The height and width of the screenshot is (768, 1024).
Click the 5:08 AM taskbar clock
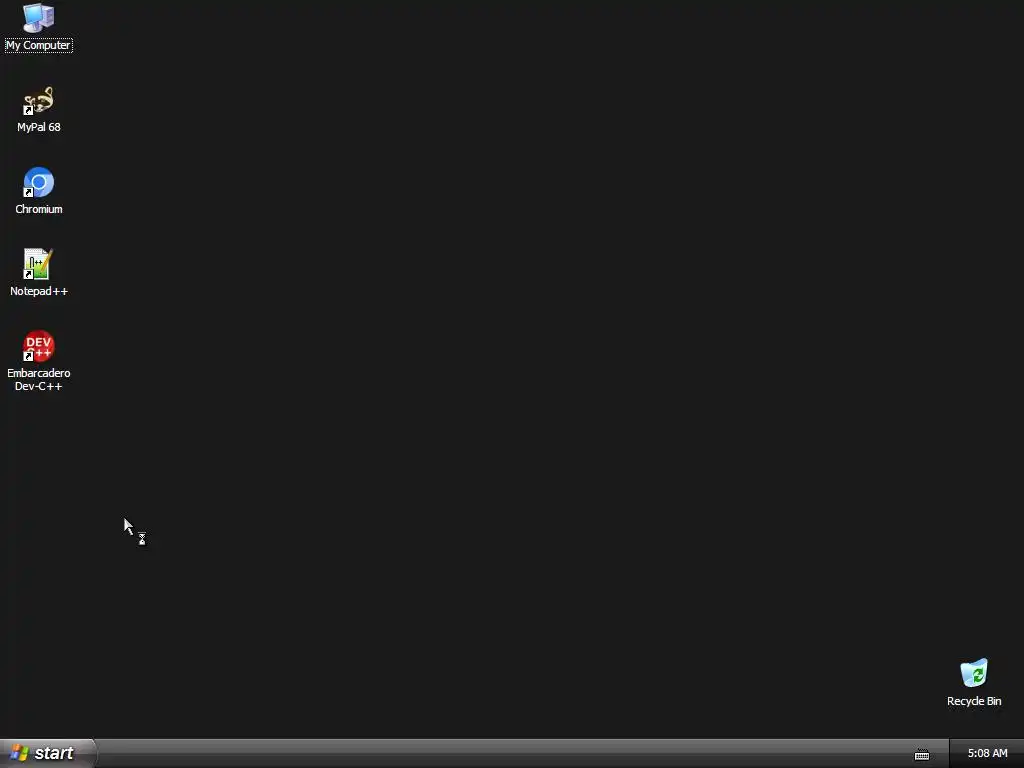point(987,753)
